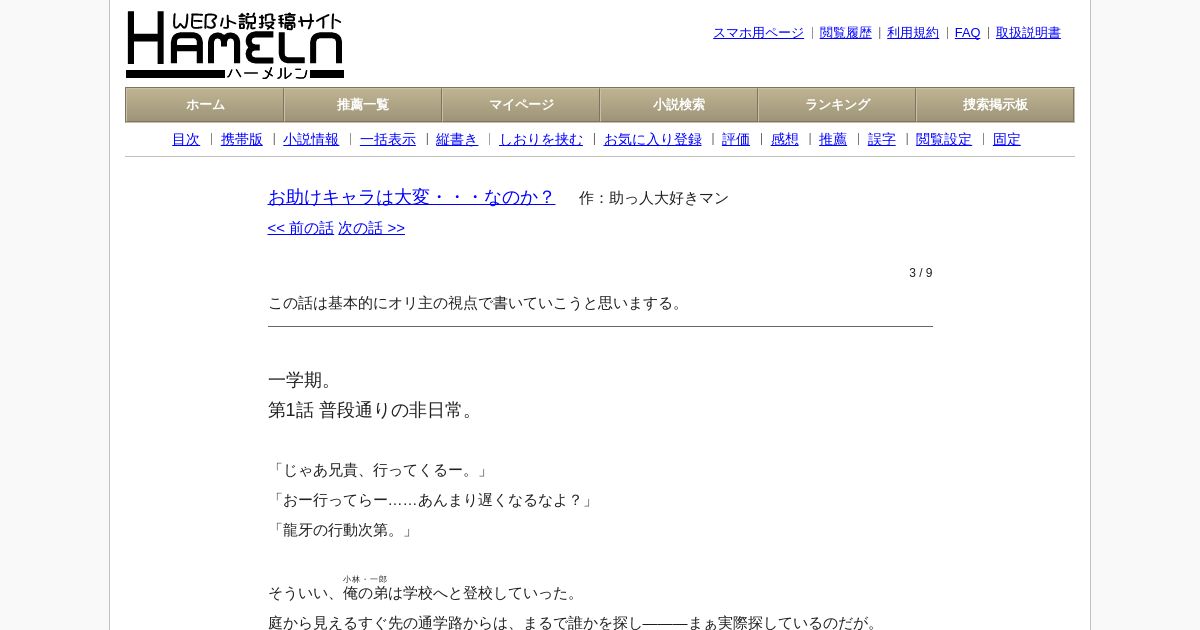Click the ruby text 小林・一郎

[365, 579]
